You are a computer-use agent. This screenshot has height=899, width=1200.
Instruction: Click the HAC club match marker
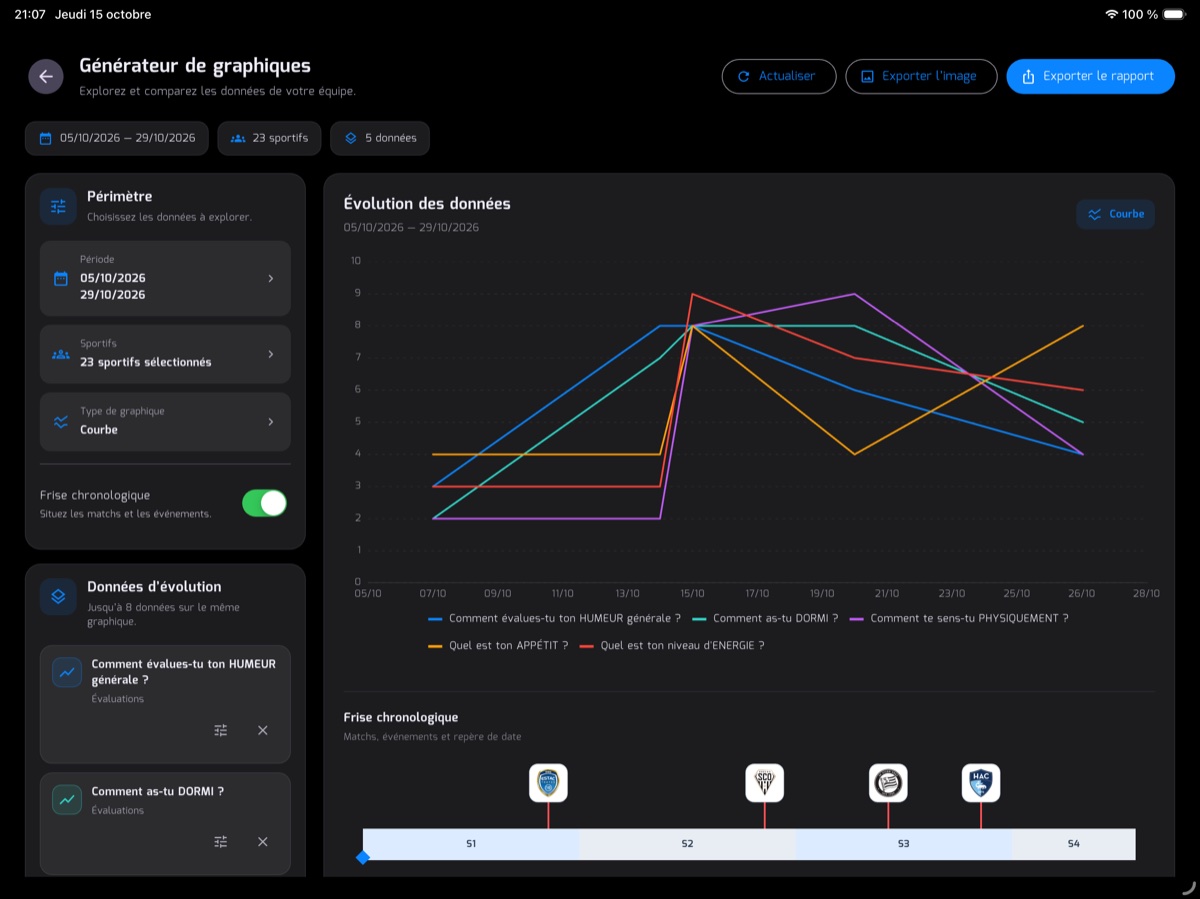[x=981, y=783]
